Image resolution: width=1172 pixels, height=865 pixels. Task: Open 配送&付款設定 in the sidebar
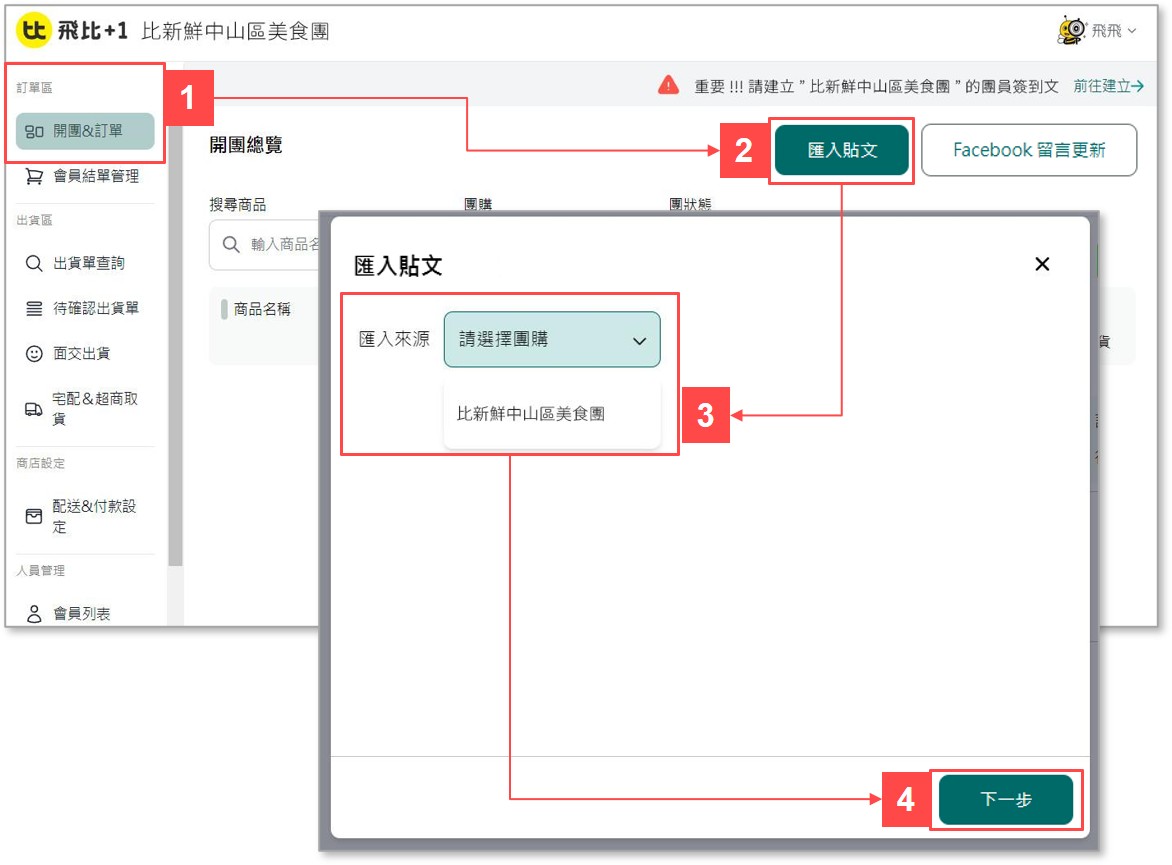85,516
